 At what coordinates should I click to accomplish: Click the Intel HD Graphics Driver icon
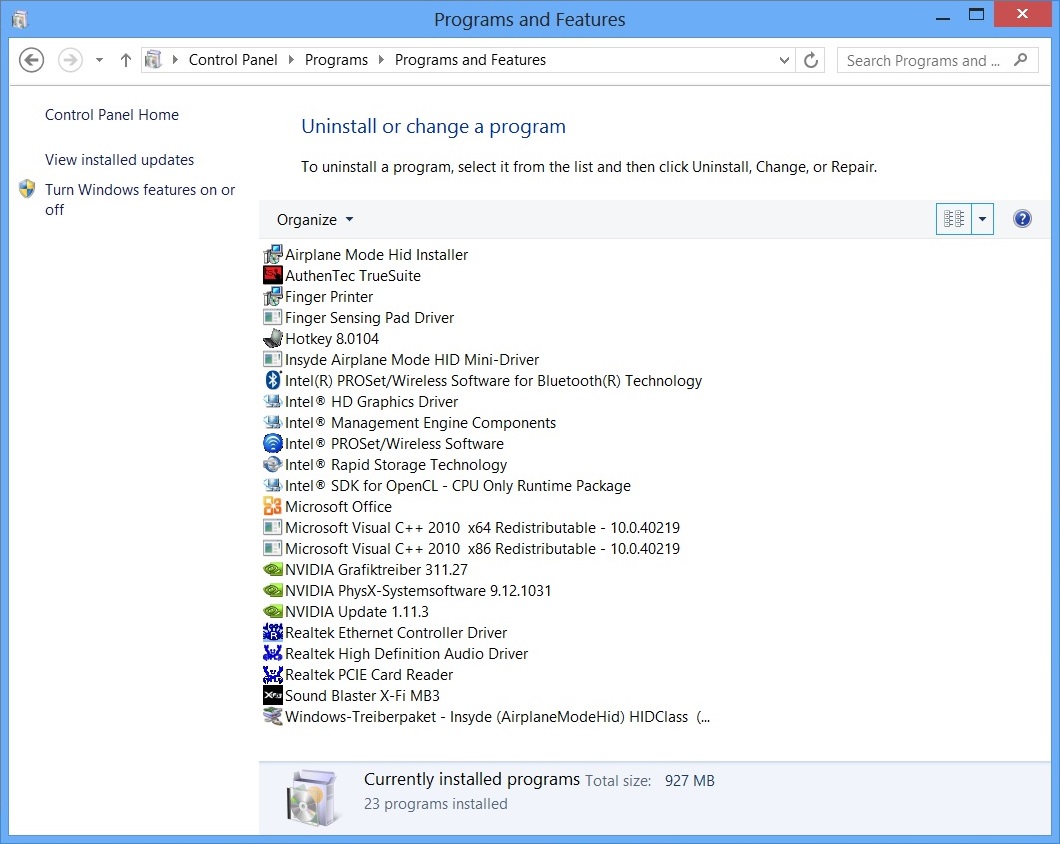(272, 401)
